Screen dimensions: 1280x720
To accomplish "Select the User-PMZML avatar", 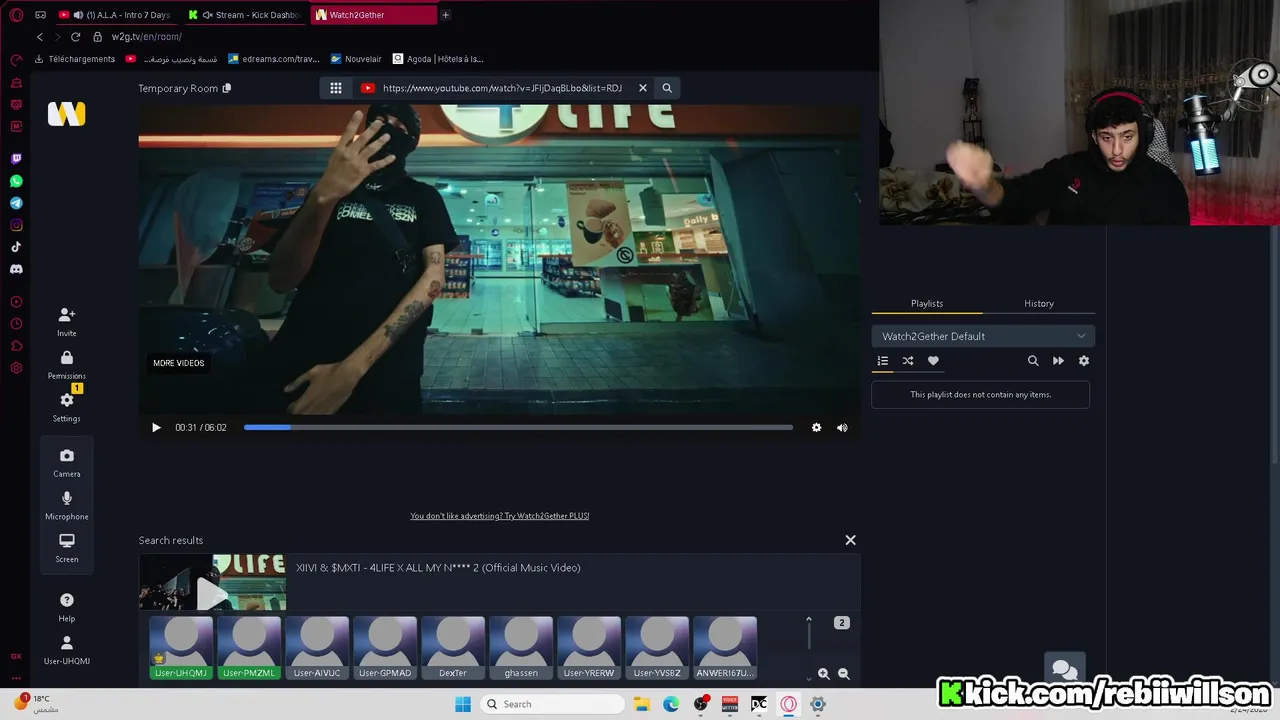I will [249, 648].
